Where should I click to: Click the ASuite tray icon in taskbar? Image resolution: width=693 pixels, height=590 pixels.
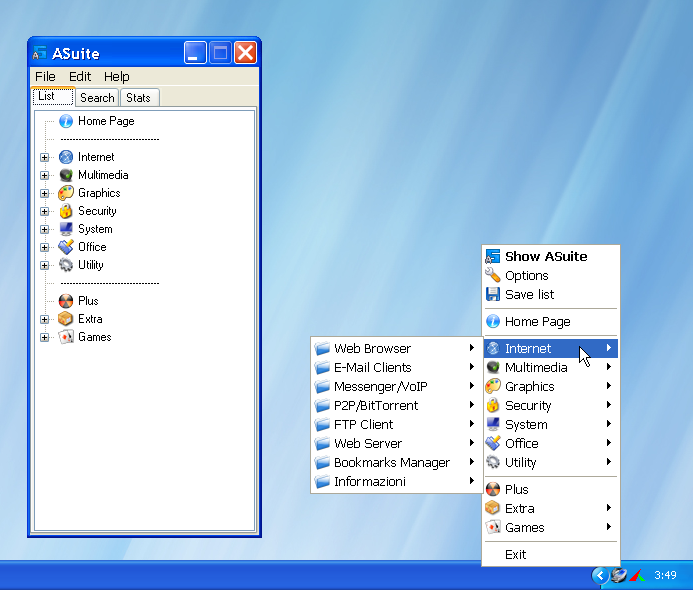619,575
